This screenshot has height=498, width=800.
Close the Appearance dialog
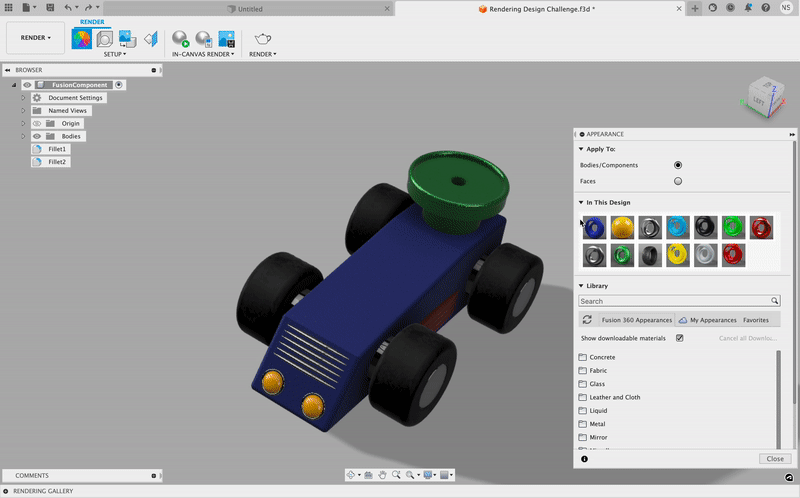click(x=775, y=459)
